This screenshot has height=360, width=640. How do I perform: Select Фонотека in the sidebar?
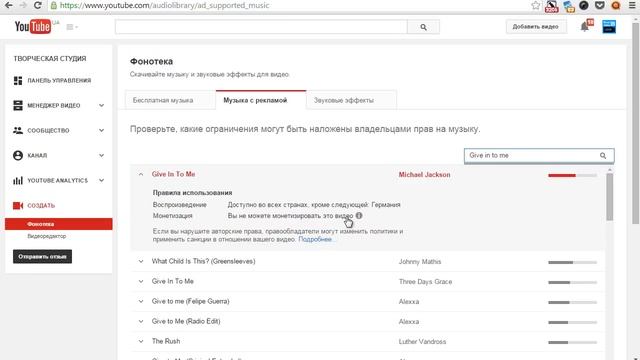tap(58, 224)
